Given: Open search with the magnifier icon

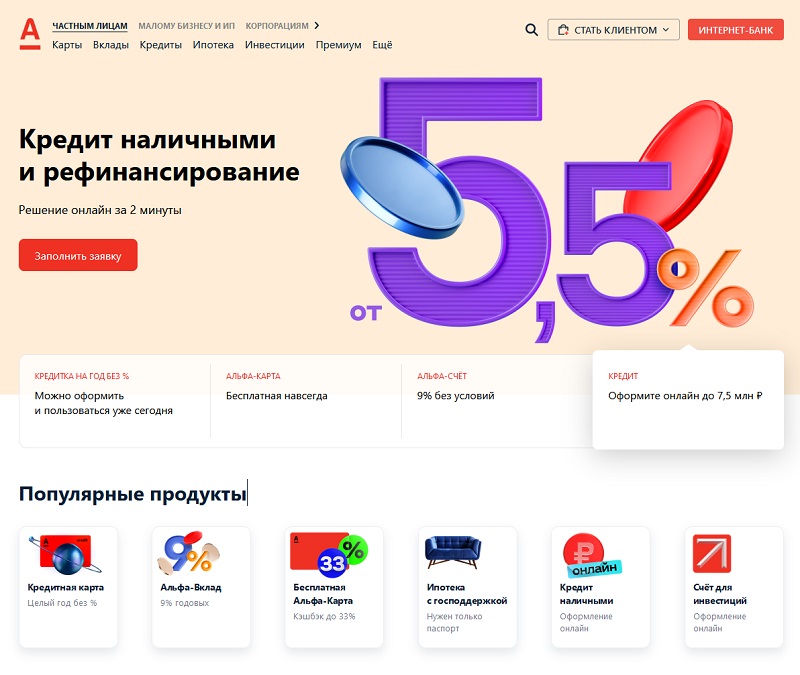Looking at the screenshot, I should (x=531, y=30).
